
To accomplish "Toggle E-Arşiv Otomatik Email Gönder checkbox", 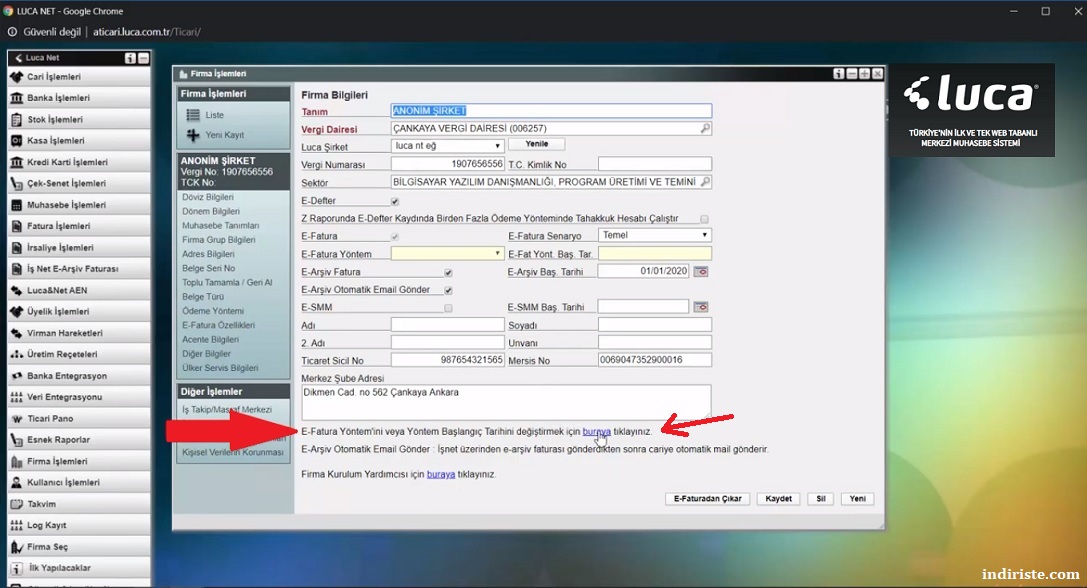I will pos(449,290).
